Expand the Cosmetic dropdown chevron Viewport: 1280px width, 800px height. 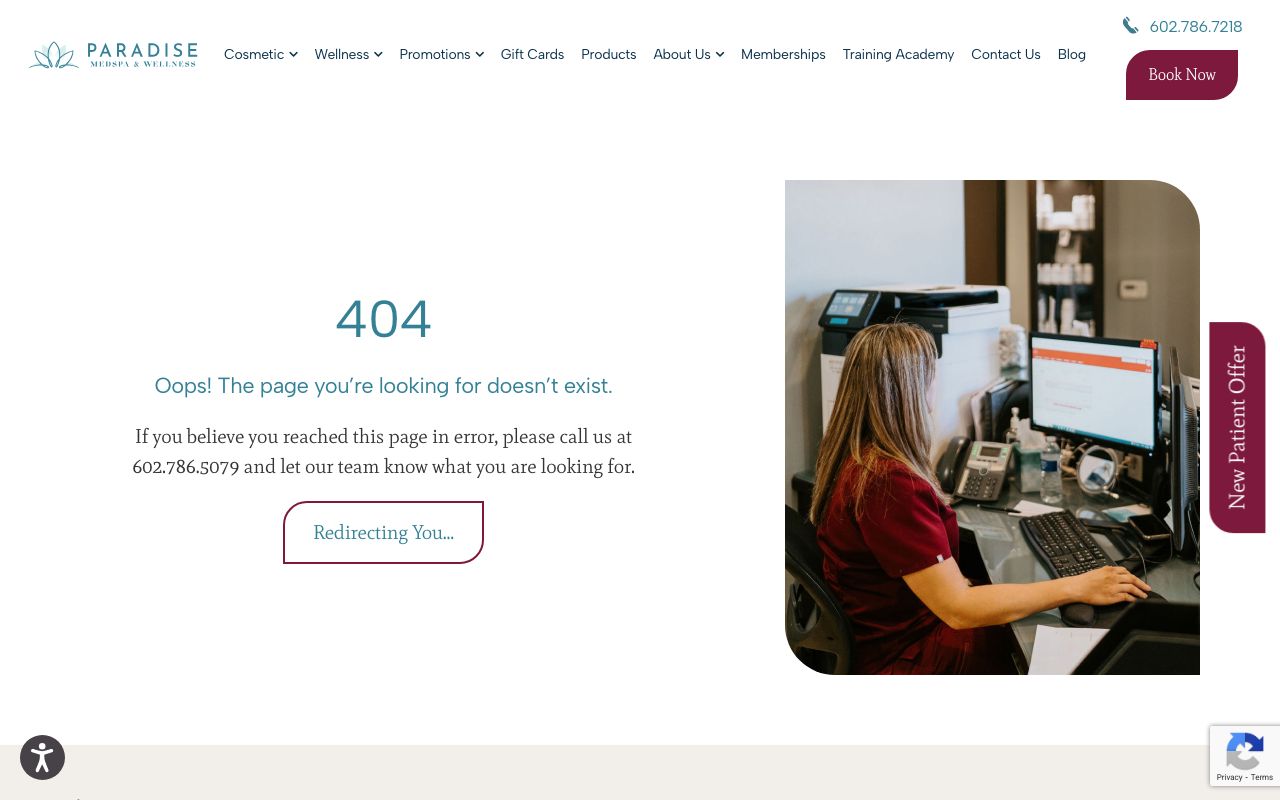click(293, 55)
